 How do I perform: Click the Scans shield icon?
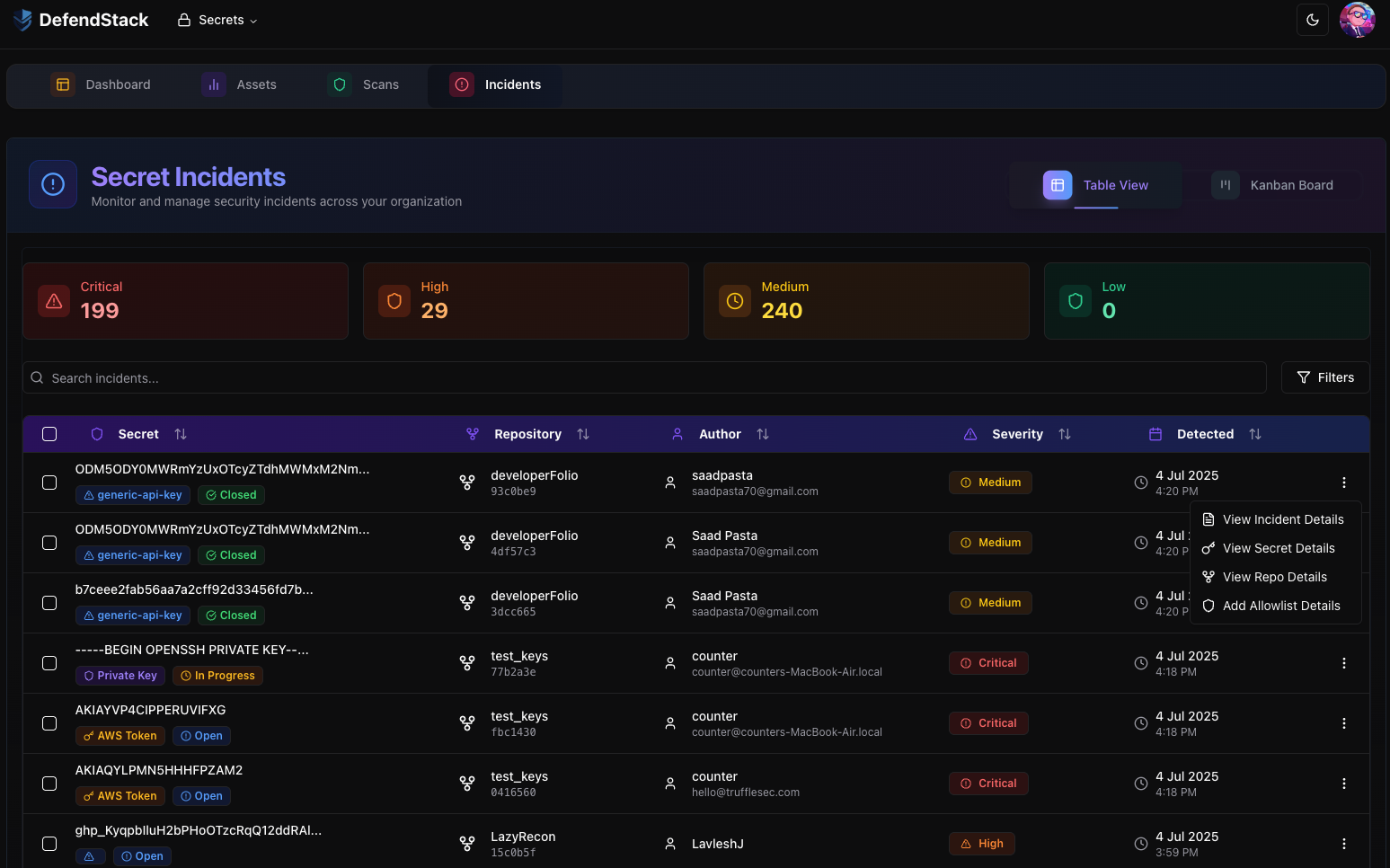[x=339, y=84]
